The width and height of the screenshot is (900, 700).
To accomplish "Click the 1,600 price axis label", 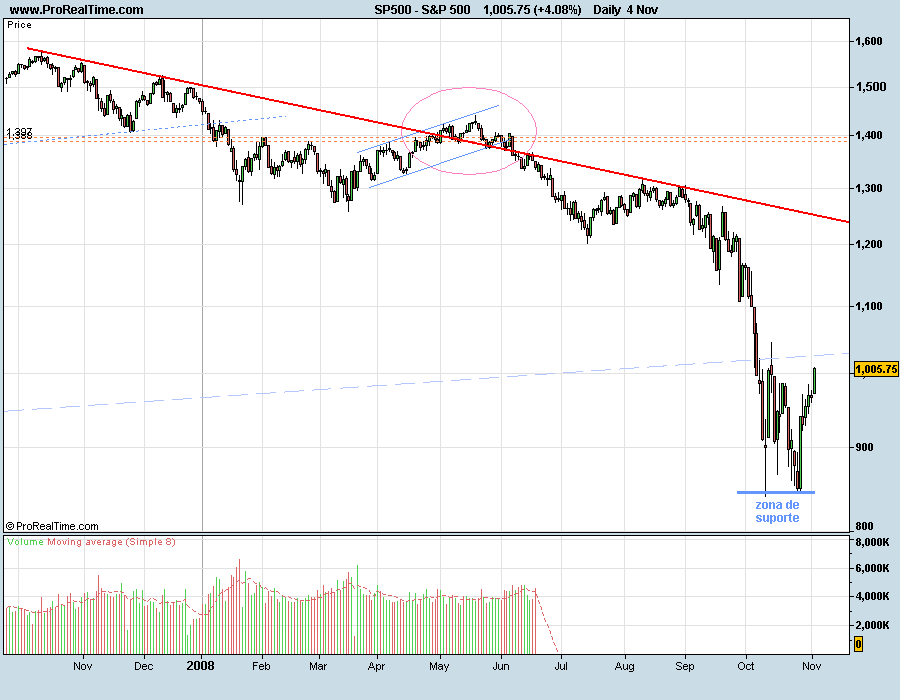I will point(869,41).
